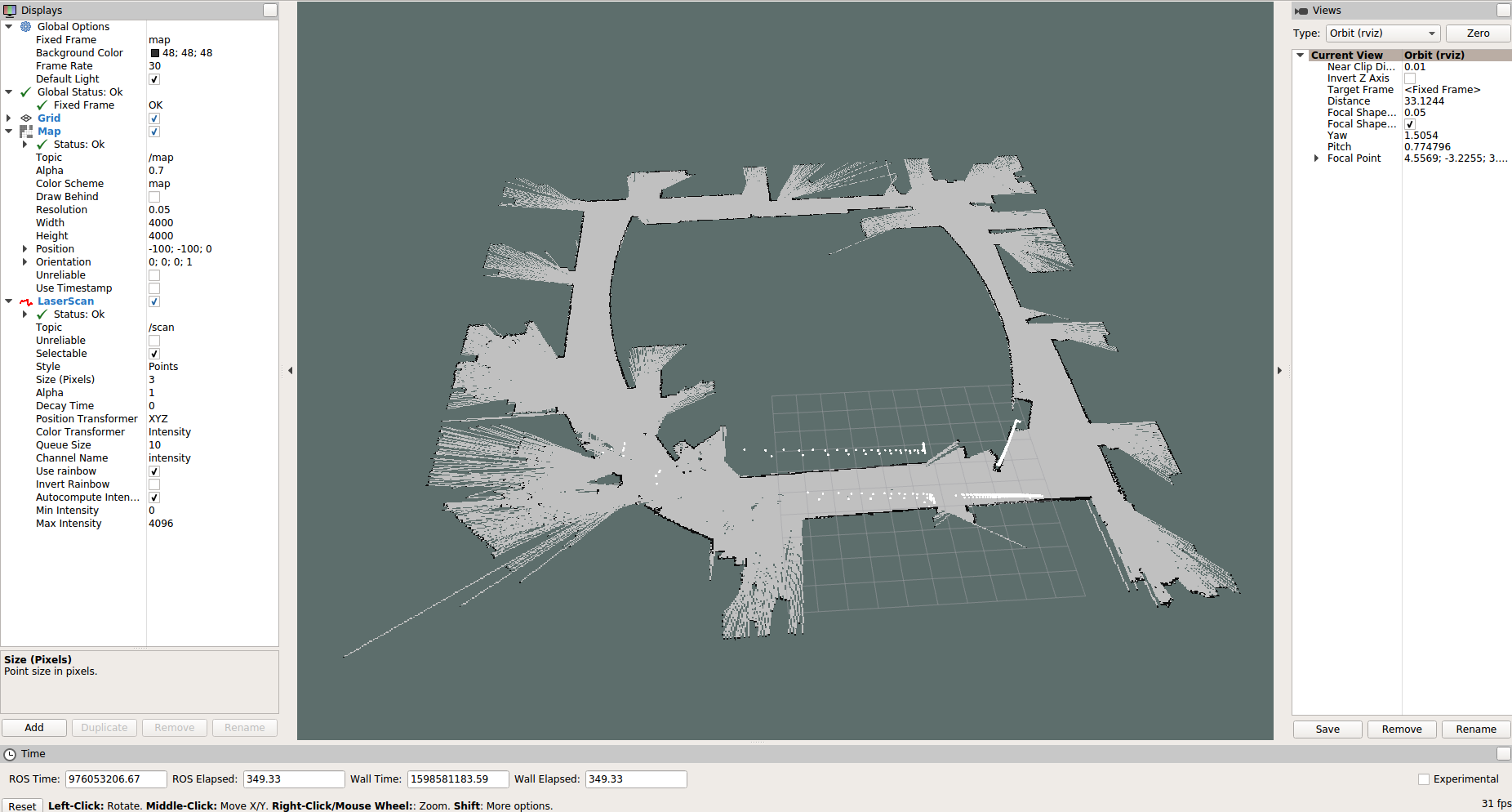
Task: Click the Background Color swatch
Action: 153,52
